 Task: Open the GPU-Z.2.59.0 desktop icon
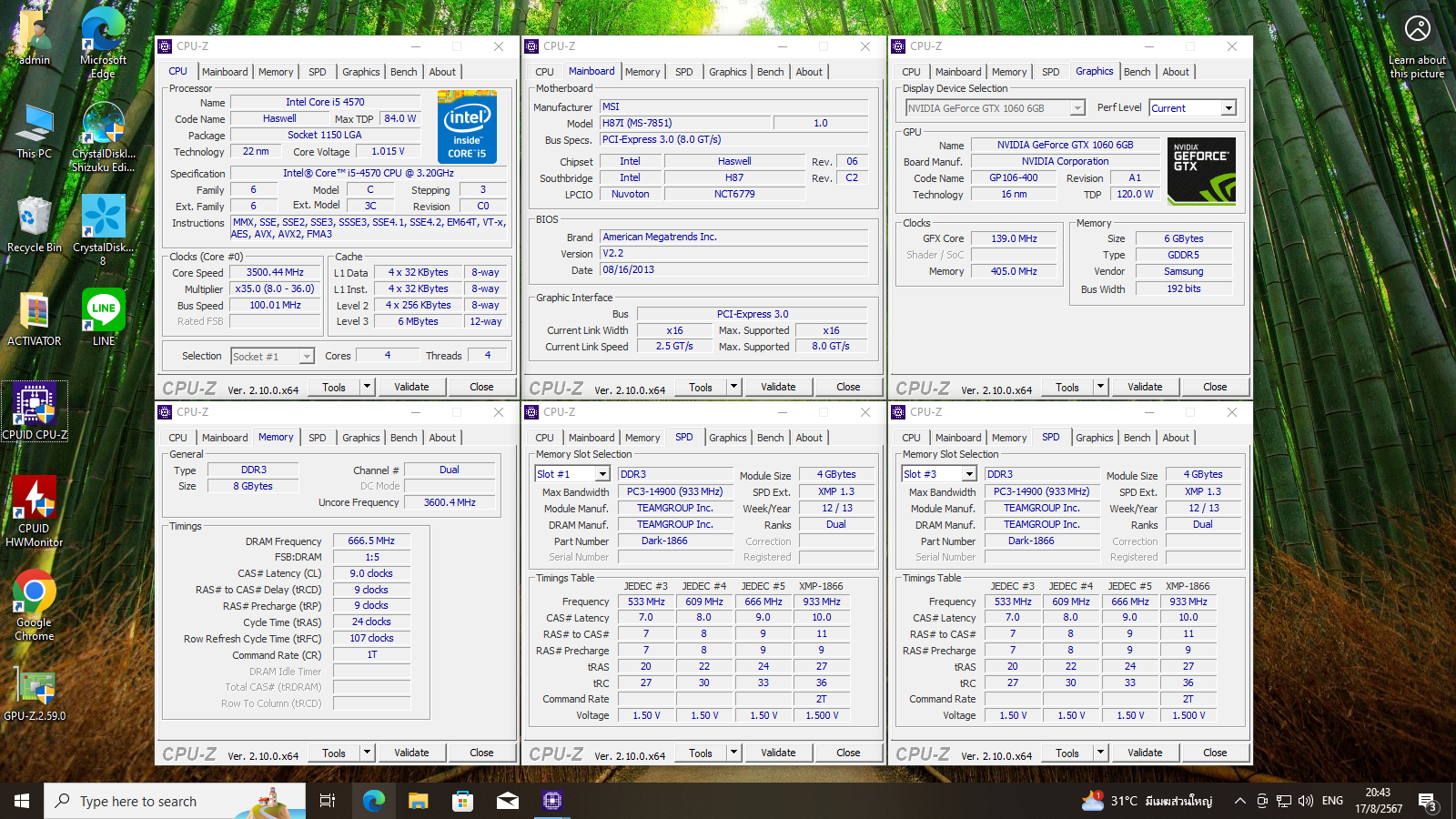pos(35,695)
